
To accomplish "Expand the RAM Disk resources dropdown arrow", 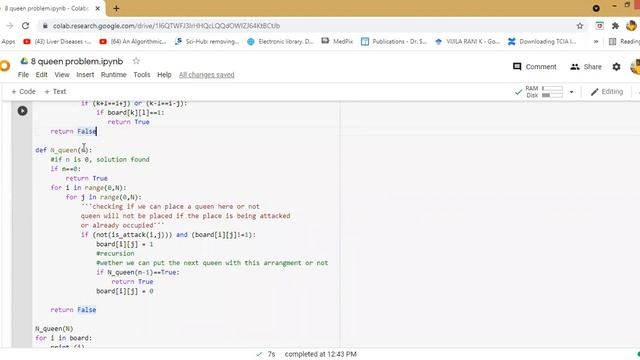I will (x=571, y=92).
